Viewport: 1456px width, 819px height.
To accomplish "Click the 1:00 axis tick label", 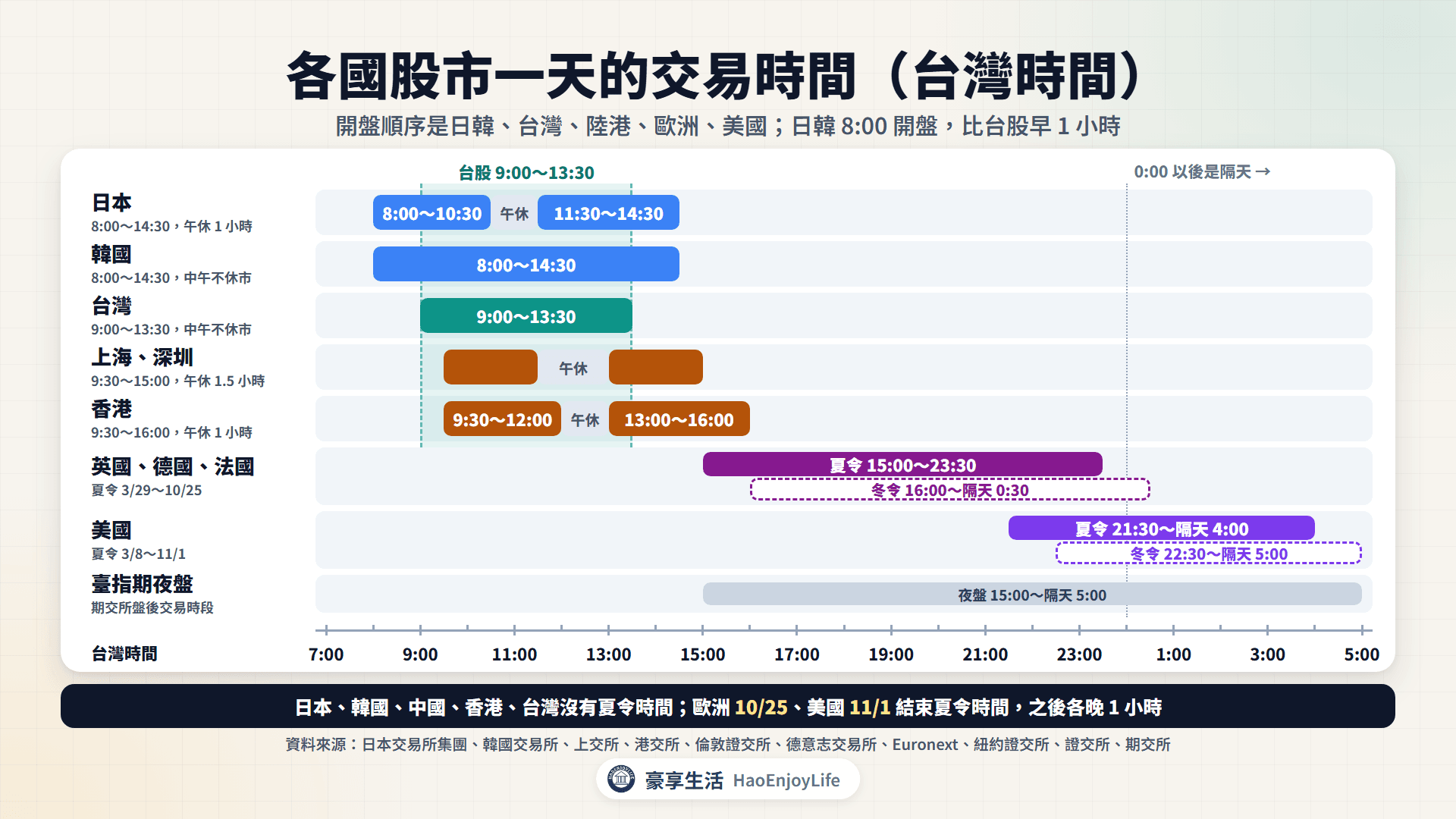I will (x=1173, y=654).
